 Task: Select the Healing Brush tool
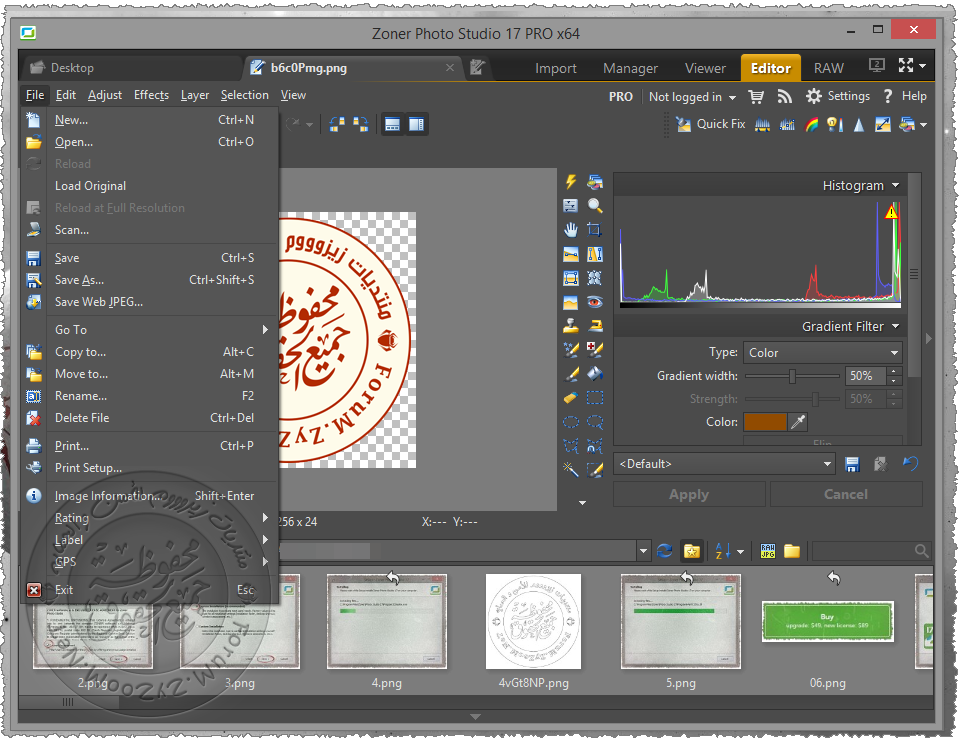(594, 349)
